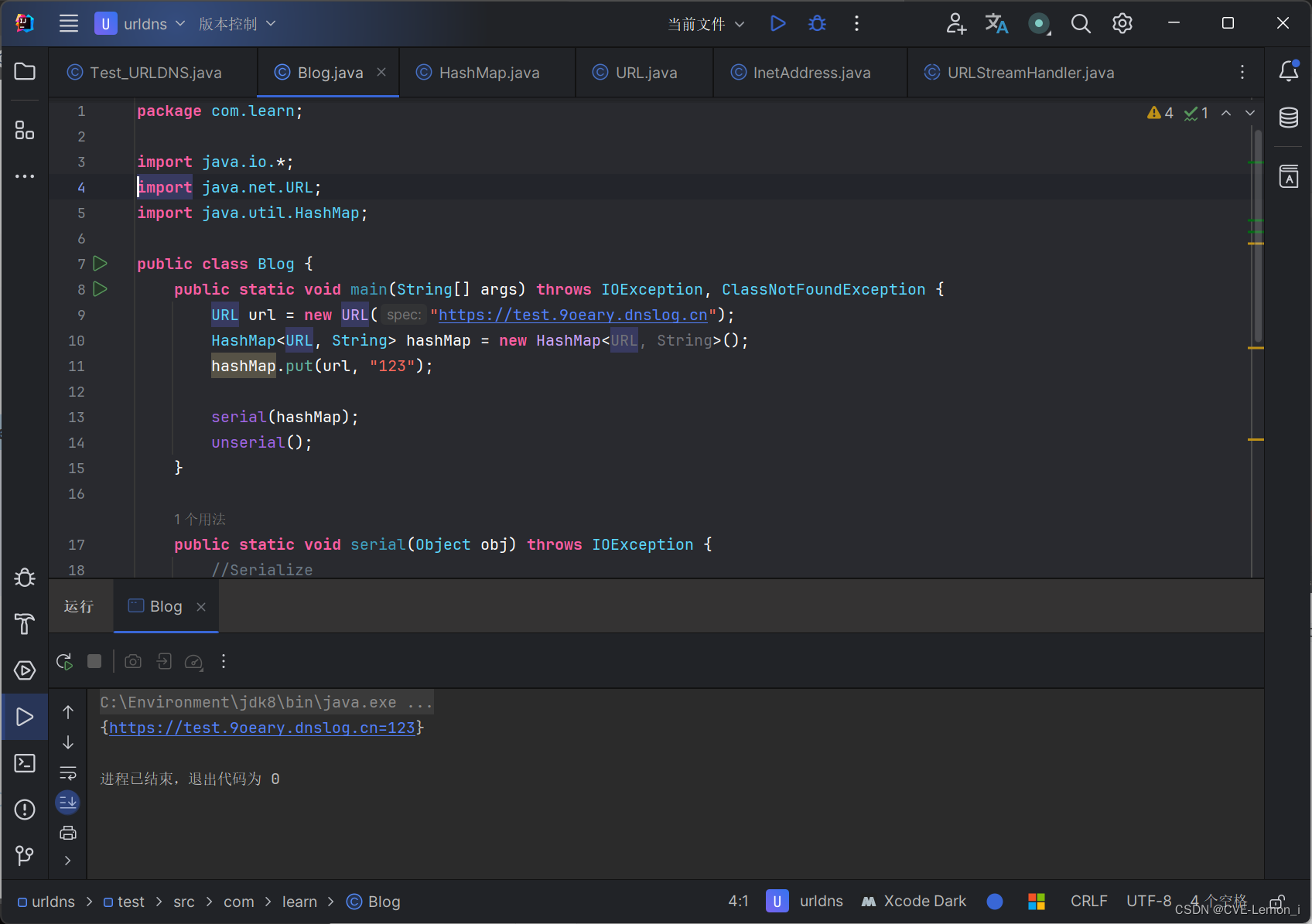Print the console output
Image resolution: width=1312 pixels, height=924 pixels.
point(68,833)
